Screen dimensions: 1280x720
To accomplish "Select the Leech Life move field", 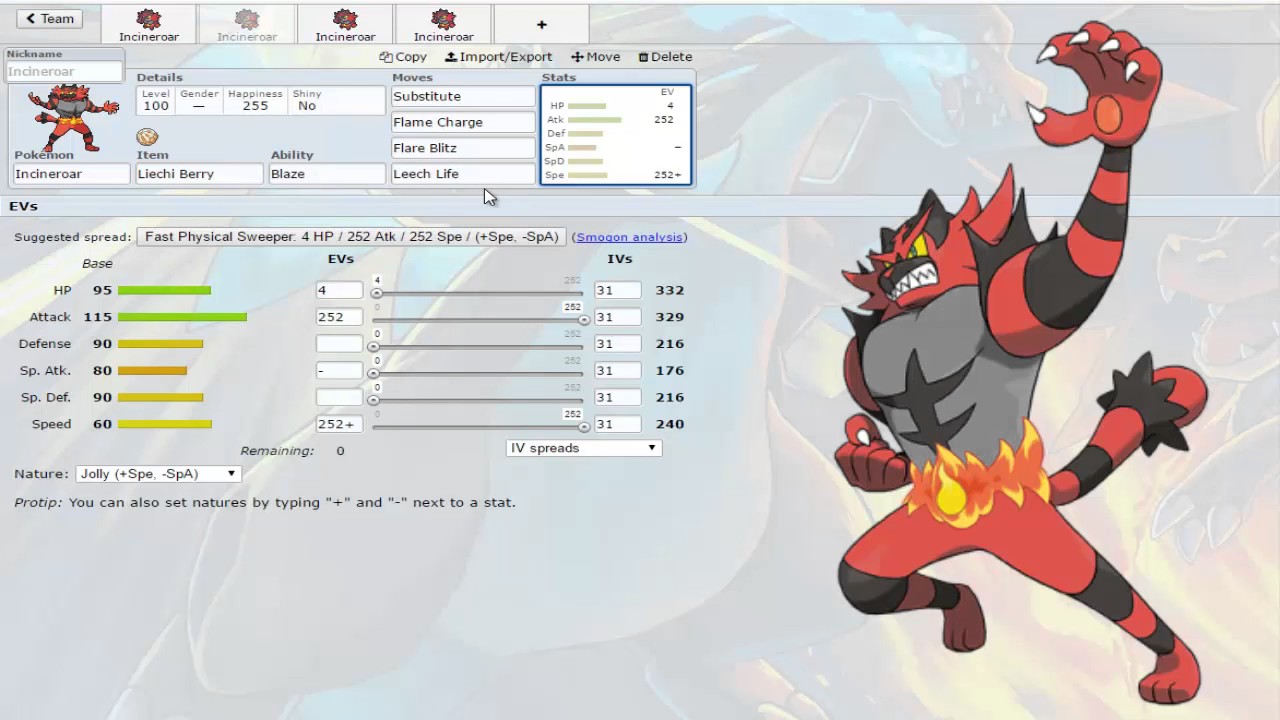I will pos(463,174).
